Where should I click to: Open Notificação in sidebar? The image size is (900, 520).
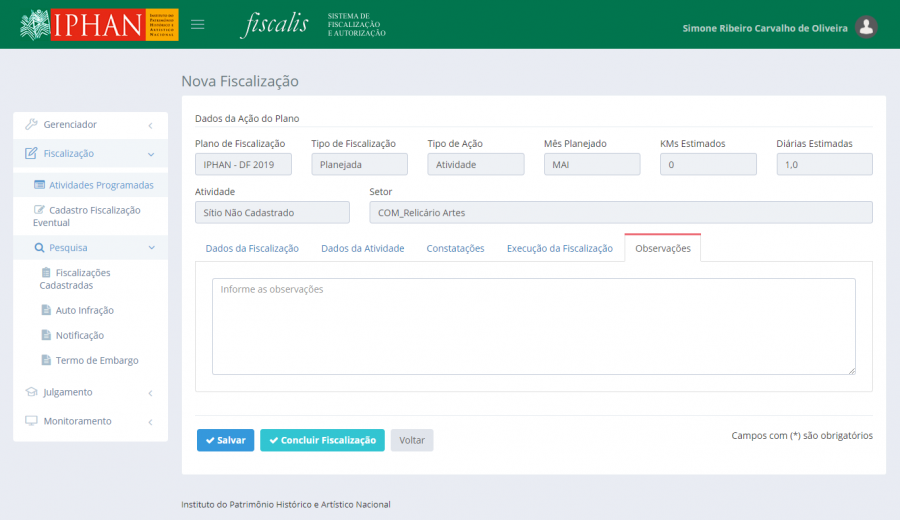coord(79,335)
